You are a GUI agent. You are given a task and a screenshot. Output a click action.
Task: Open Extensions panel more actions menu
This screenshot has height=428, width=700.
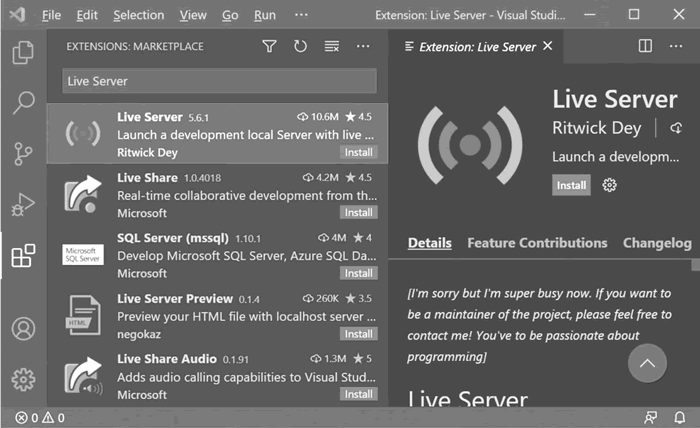click(363, 46)
